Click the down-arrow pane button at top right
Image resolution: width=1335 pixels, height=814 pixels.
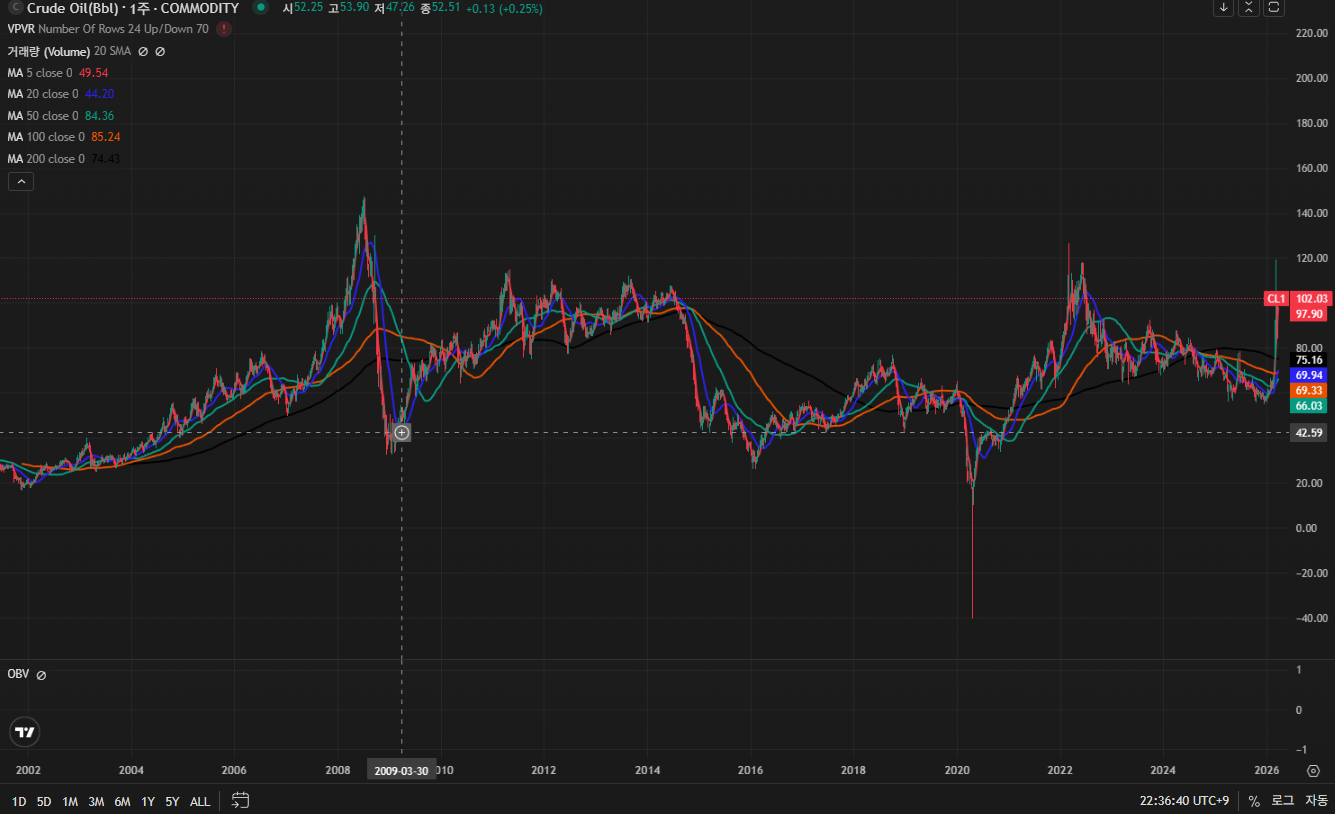coord(1224,8)
